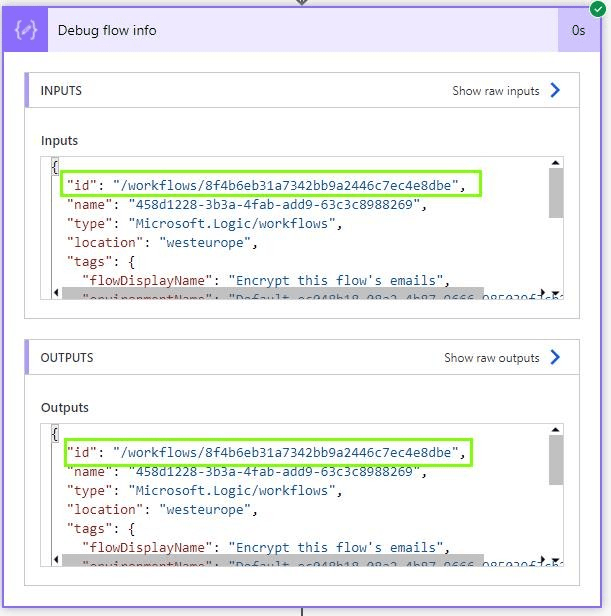Click the INPUTS section header

click(62, 91)
